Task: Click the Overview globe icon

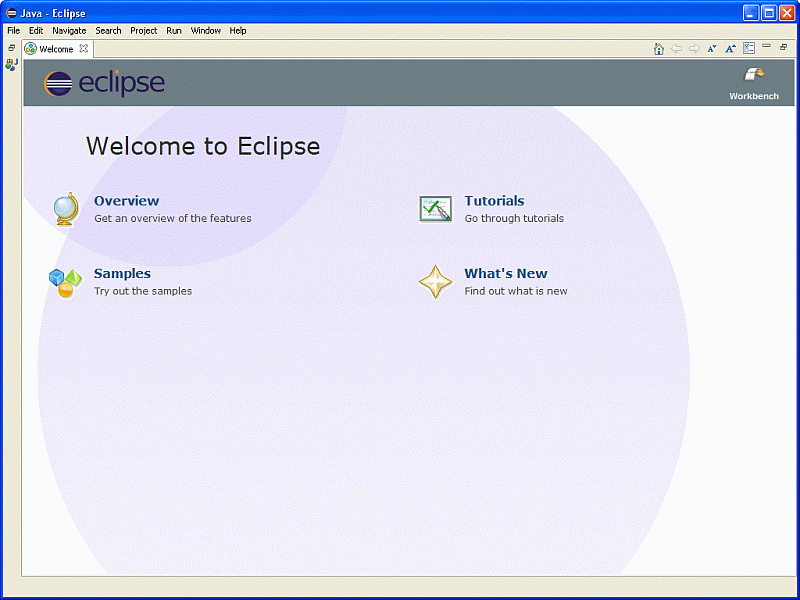Action: click(67, 209)
